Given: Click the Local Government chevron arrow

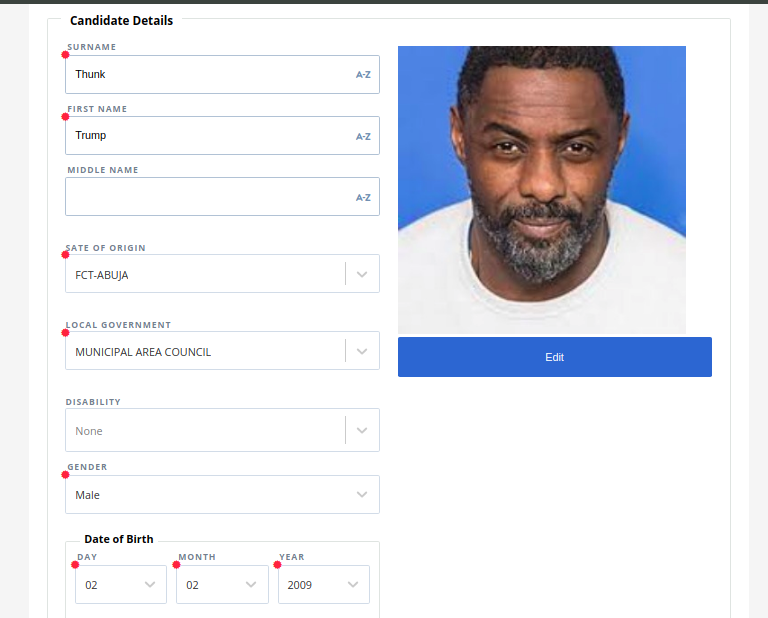Looking at the screenshot, I should (362, 351).
